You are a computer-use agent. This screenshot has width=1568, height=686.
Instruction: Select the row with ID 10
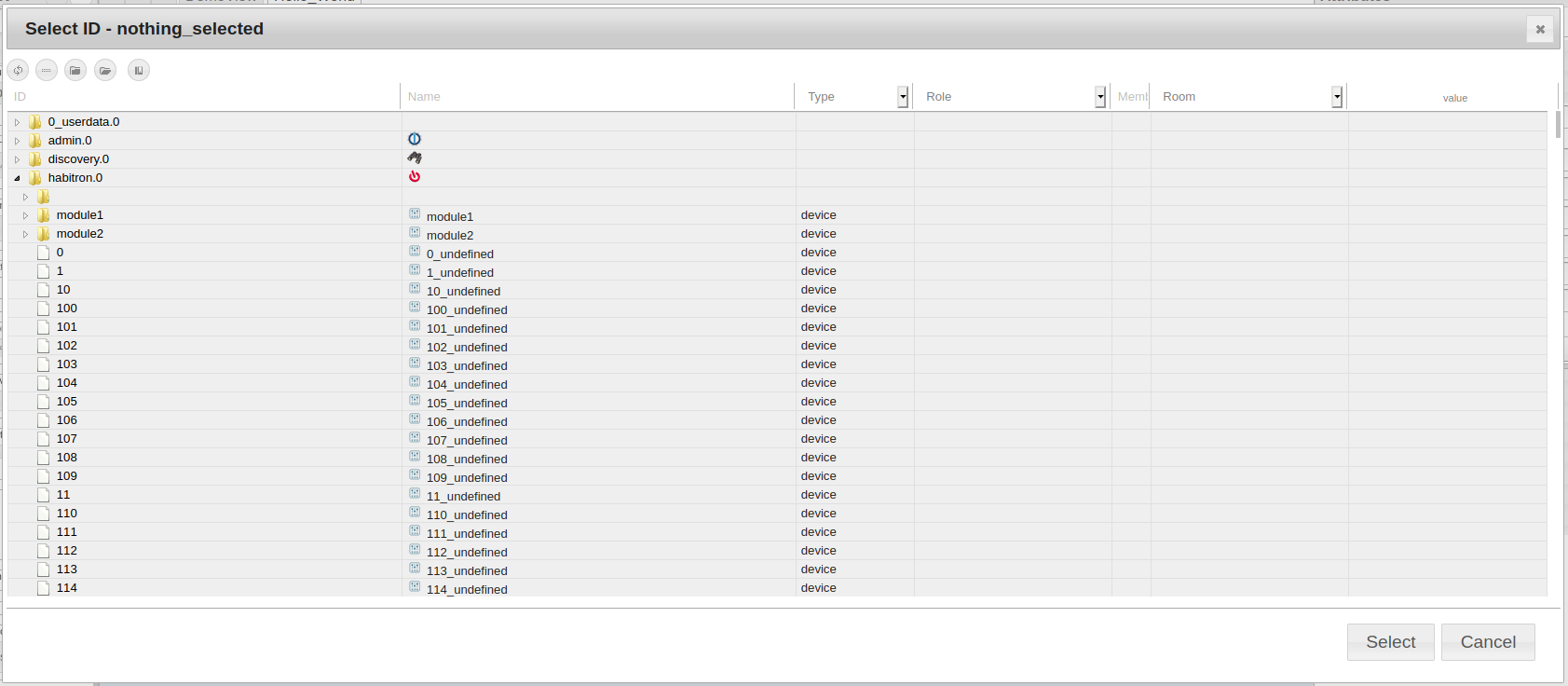777,290
